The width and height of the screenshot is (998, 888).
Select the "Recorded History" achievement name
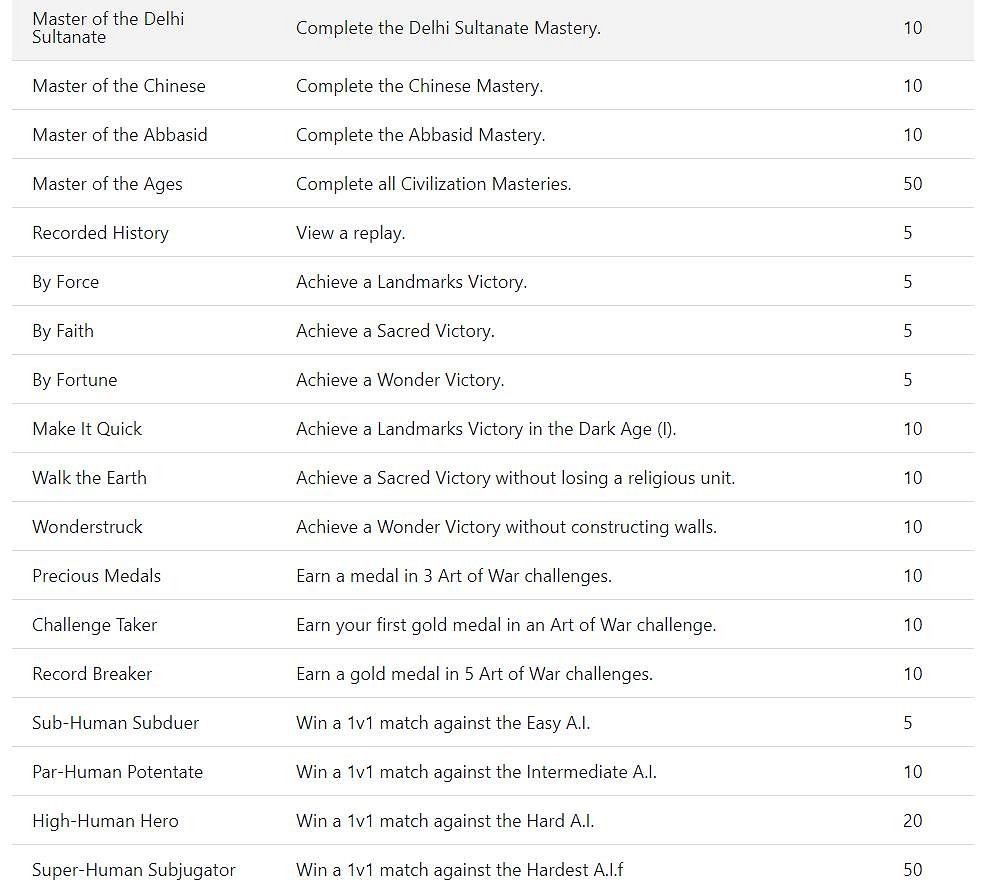100,233
